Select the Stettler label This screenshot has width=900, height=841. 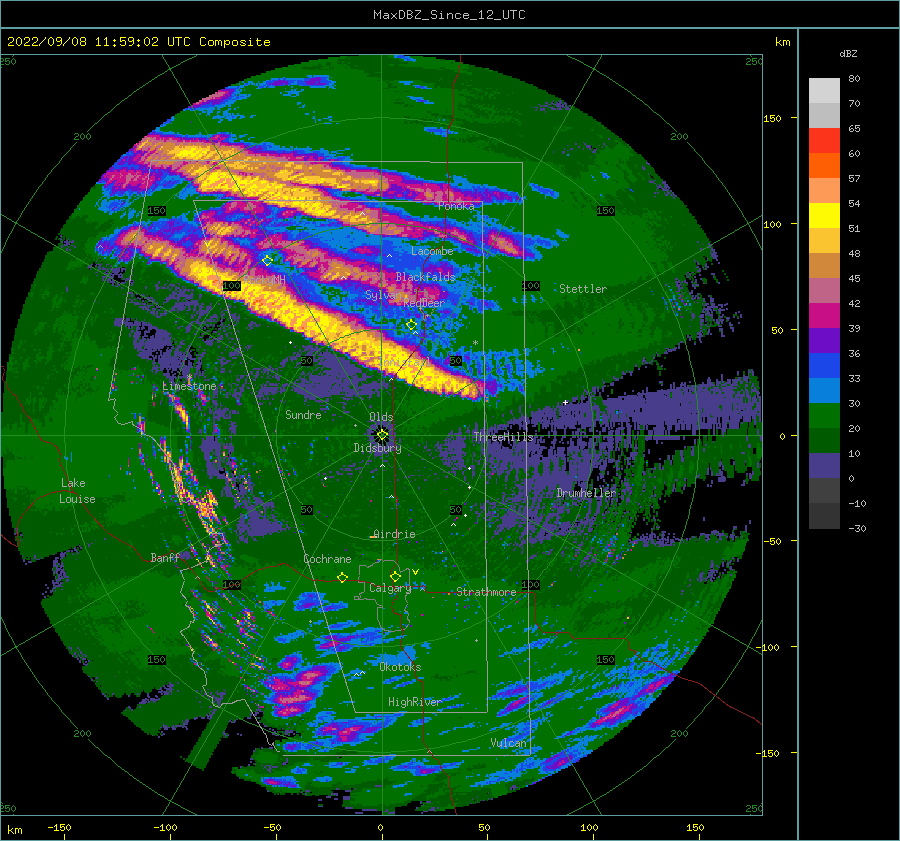pos(583,289)
